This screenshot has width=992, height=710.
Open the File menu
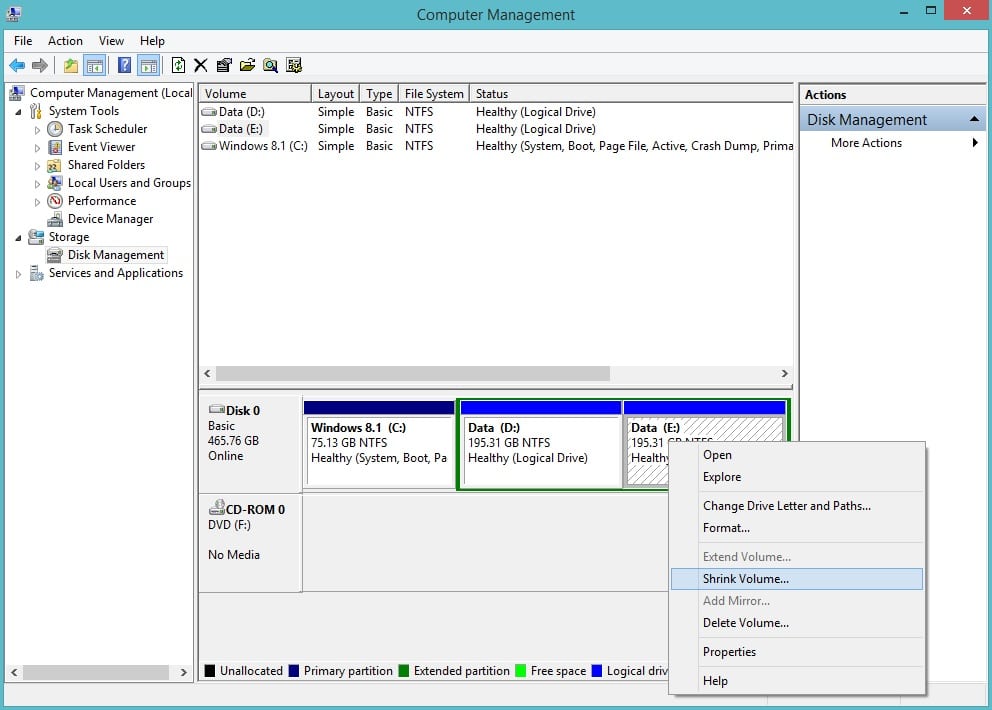point(23,40)
